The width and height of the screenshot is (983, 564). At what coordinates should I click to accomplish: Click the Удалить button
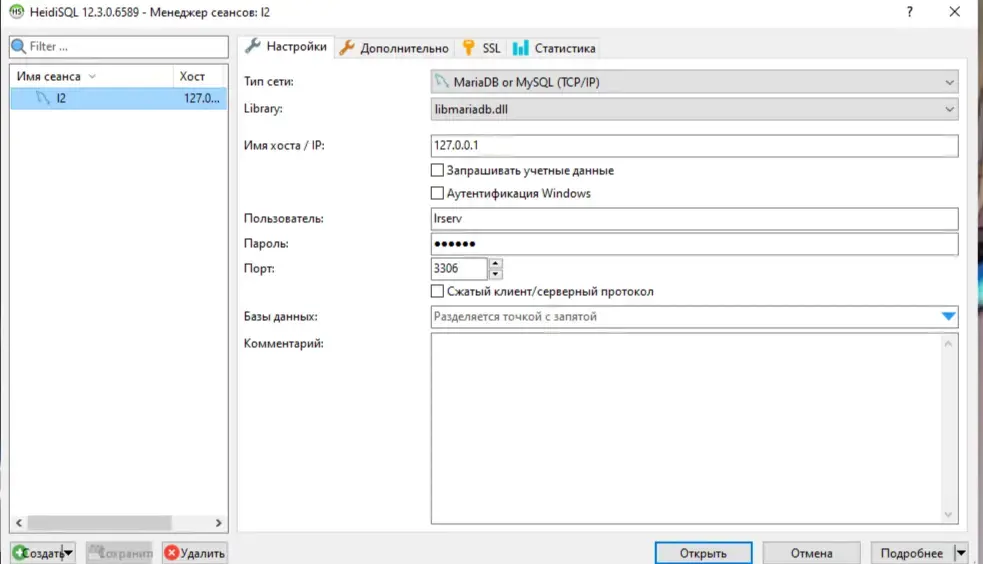coord(195,553)
